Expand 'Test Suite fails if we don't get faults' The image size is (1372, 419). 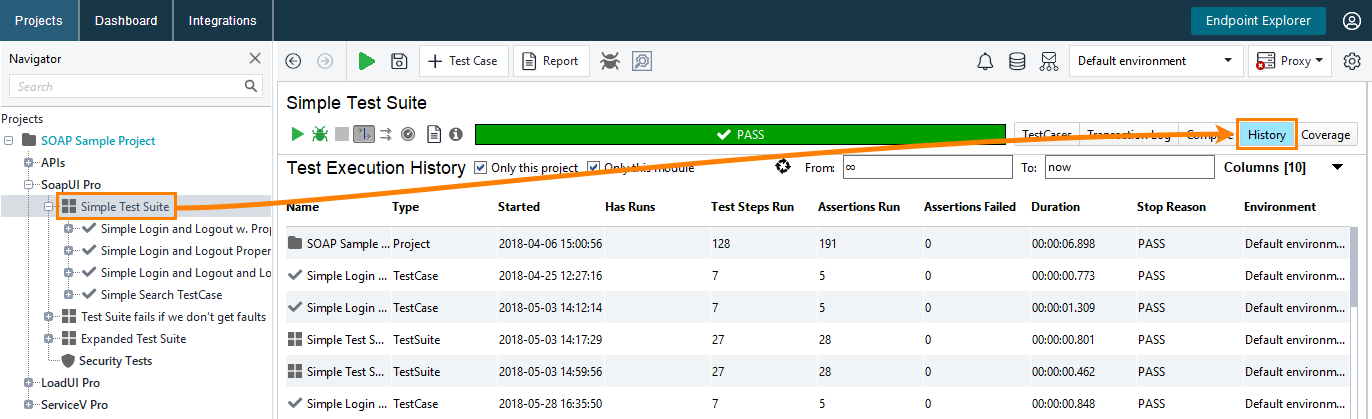49,317
